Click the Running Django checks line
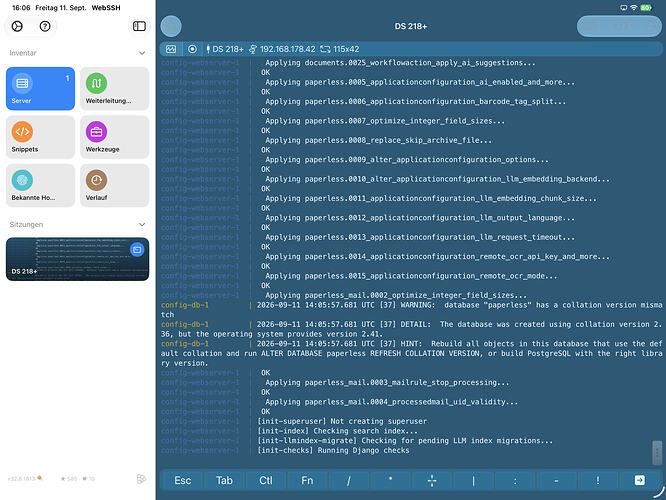 (x=333, y=450)
